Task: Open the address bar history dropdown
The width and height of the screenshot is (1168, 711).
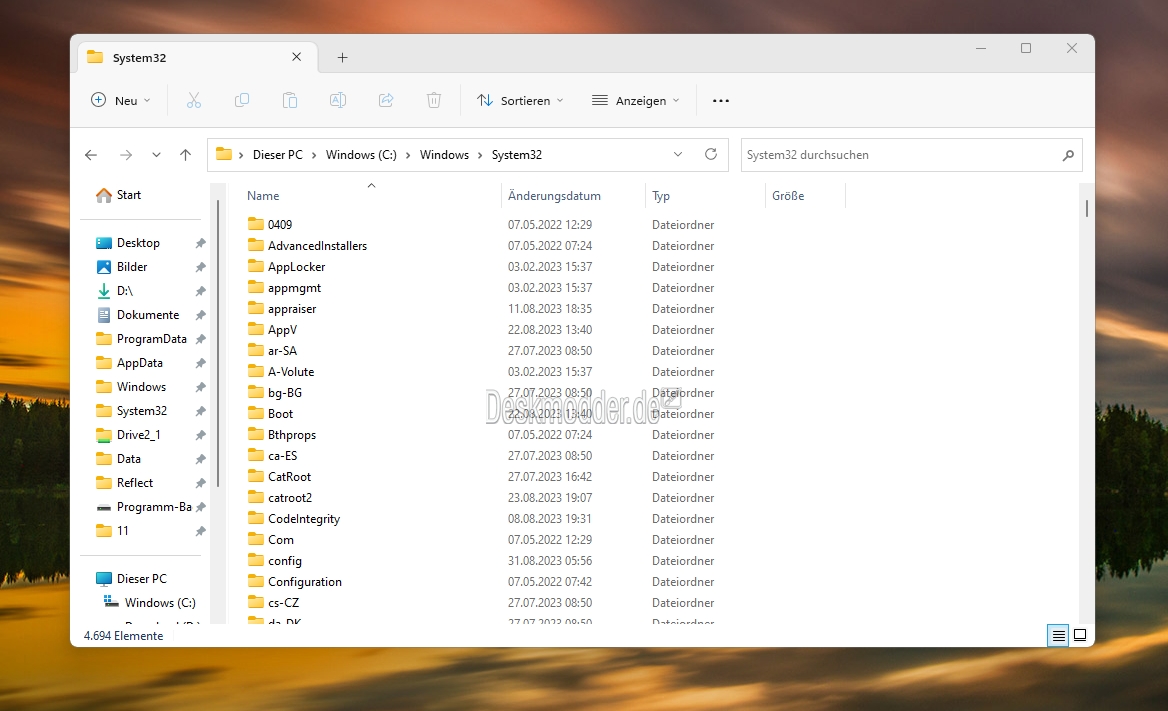Action: click(x=678, y=154)
